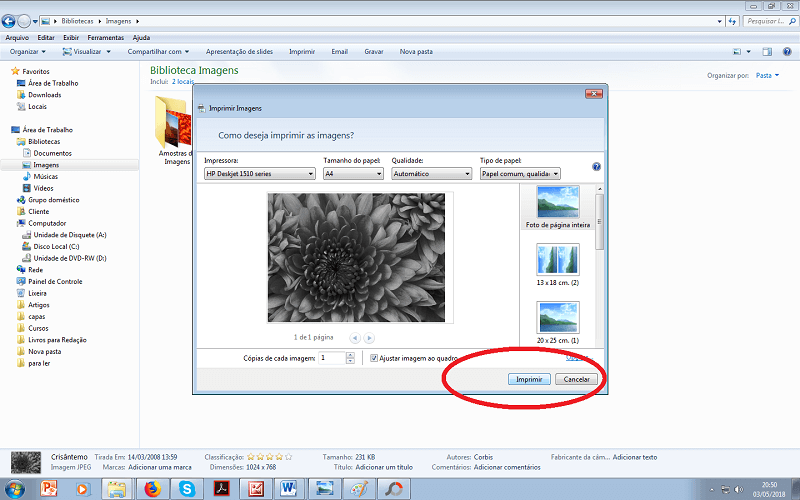Launch Word from the taskbar
Screen dimensions: 800x500
click(290, 488)
